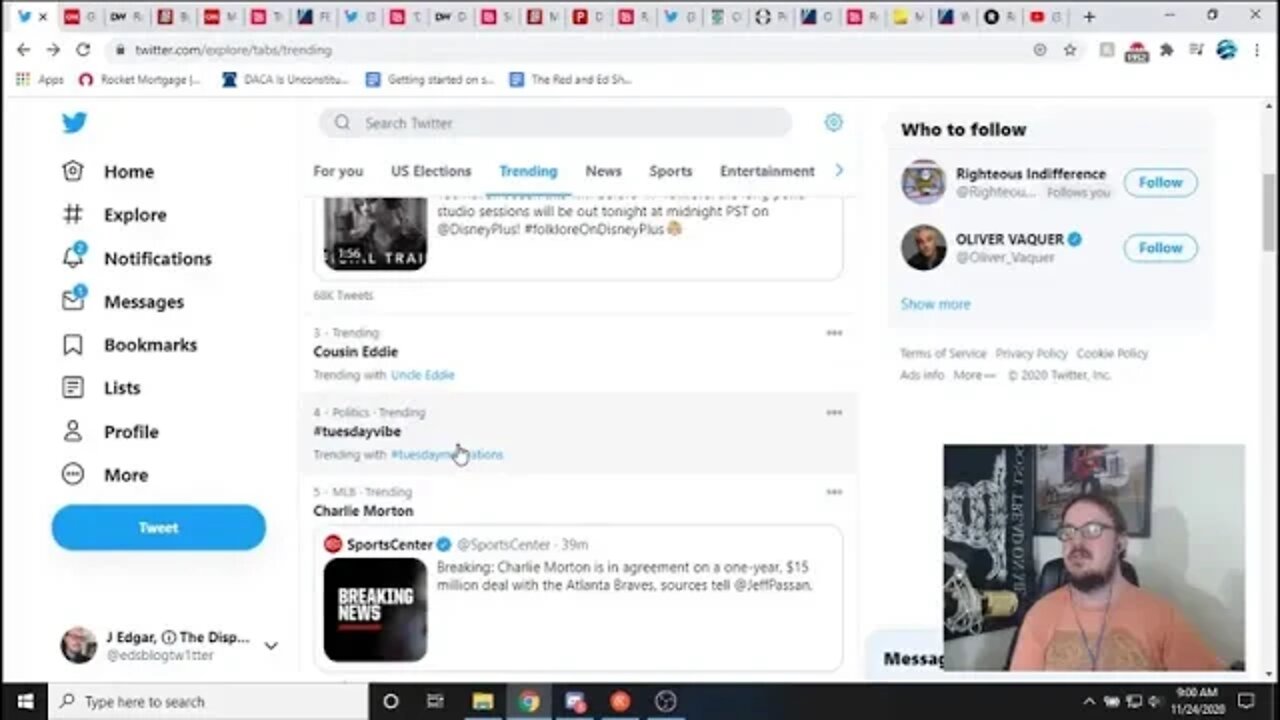Switch to the US Elections tab

click(x=431, y=171)
